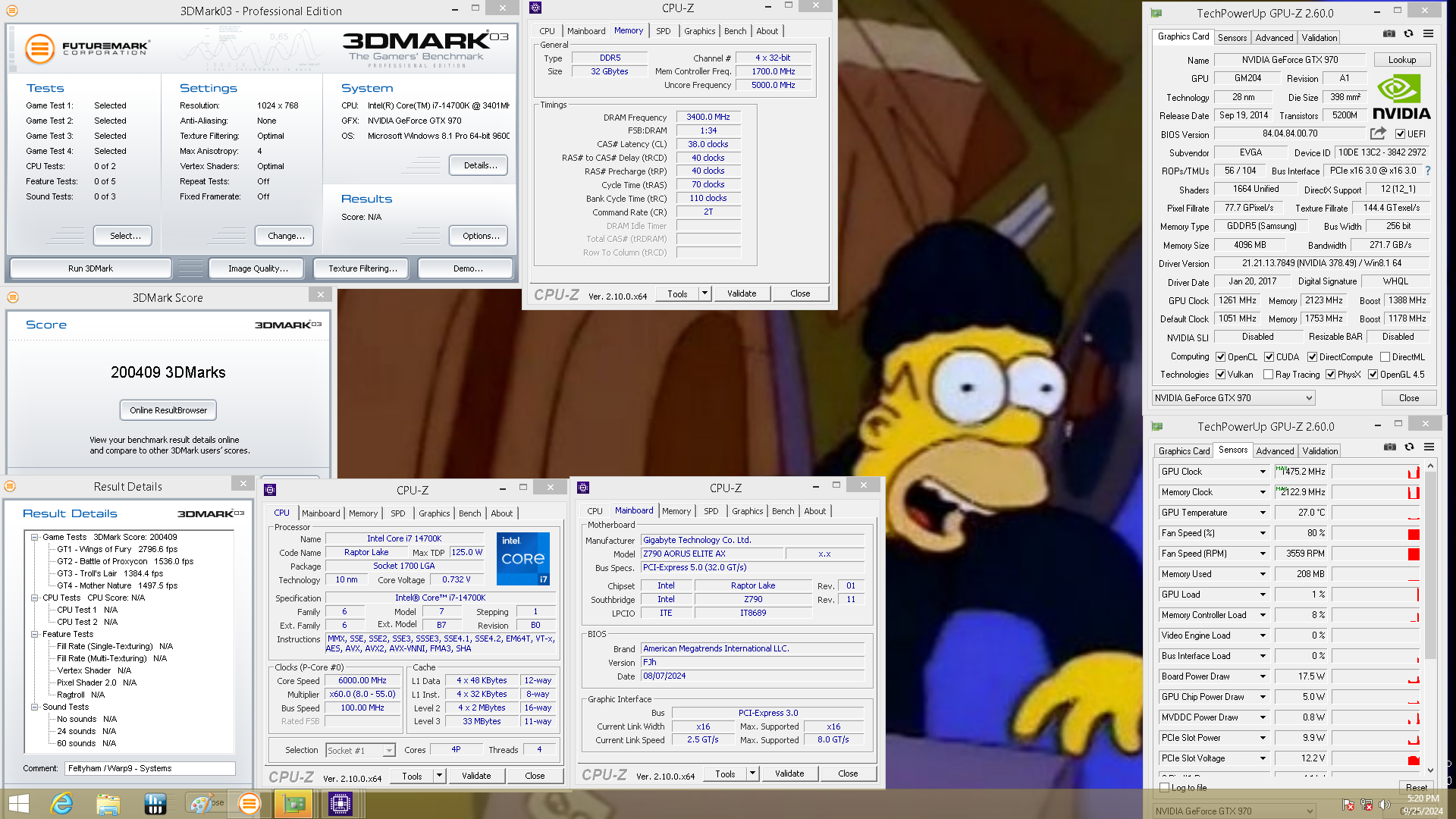Screen dimensions: 1456x819
Task: Click scroll down arrow in GPU-Z Sensors
Action: tap(1430, 770)
